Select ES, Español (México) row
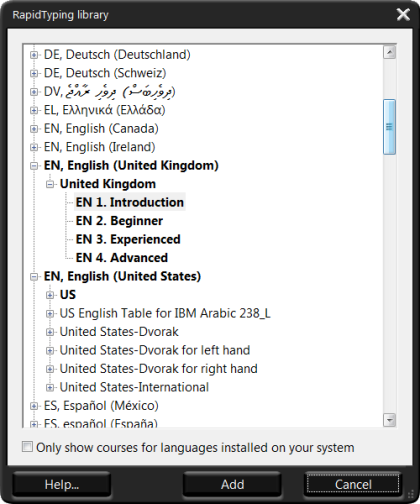The width and height of the screenshot is (420, 504). pos(101,406)
